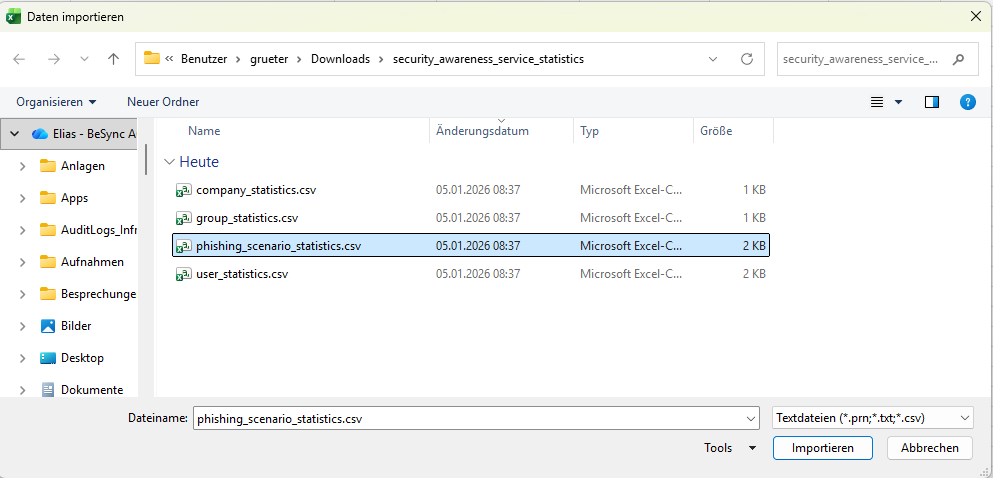Viewport: 993px width, 478px height.
Task: Click the view layout options icon
Action: (878, 102)
